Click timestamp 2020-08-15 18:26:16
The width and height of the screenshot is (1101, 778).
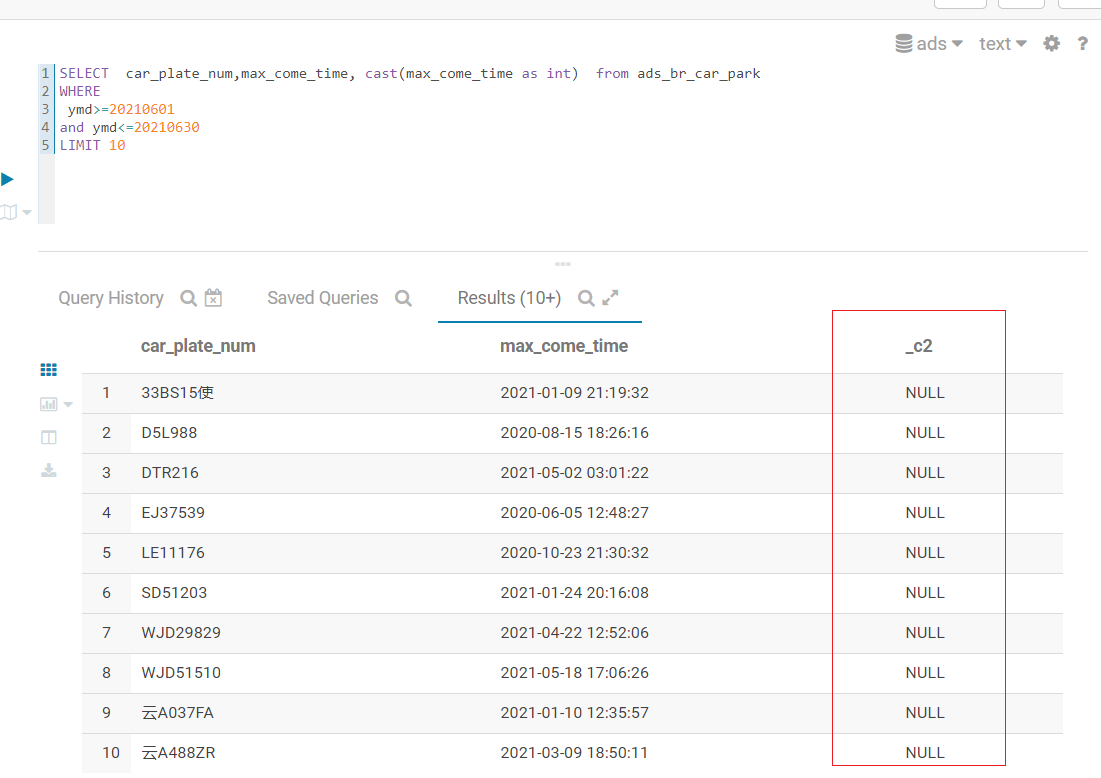574,433
